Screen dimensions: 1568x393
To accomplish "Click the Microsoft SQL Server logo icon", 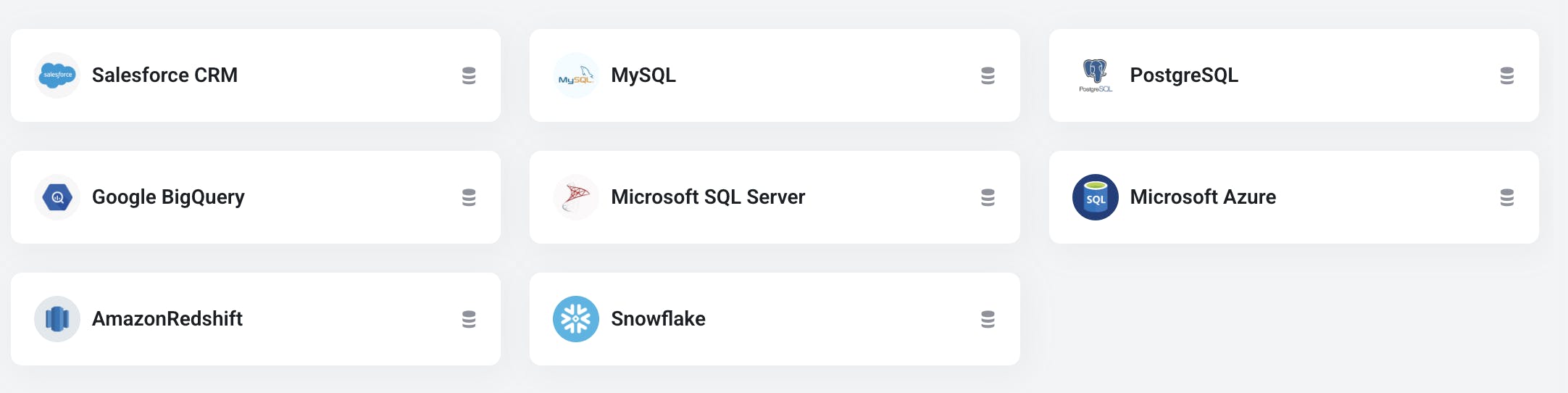I will 576,197.
